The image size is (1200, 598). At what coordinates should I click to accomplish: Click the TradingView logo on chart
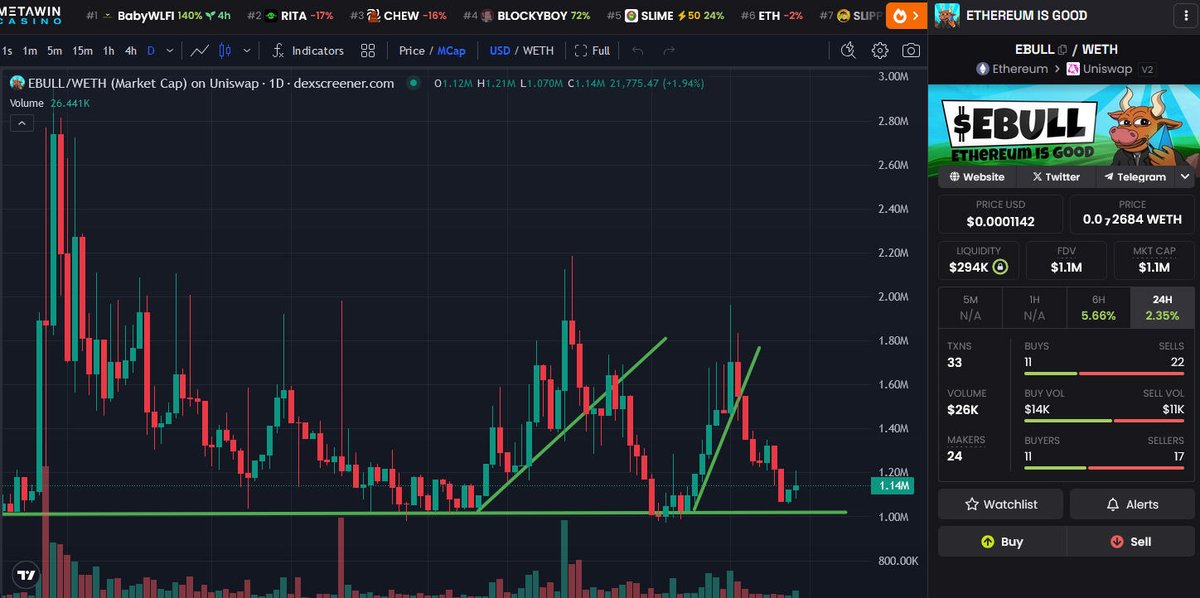click(27, 577)
